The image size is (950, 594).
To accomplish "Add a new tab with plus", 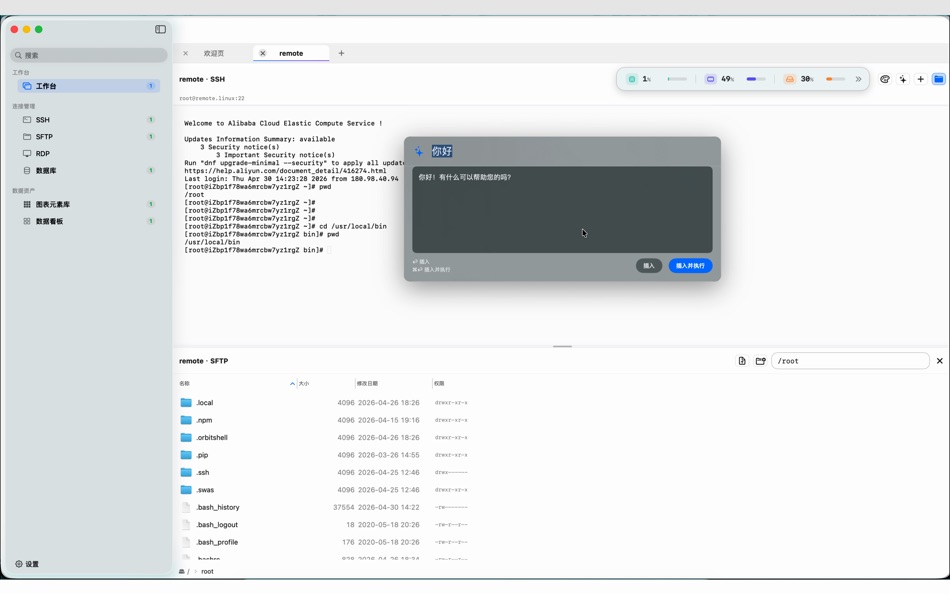I will [x=341, y=53].
